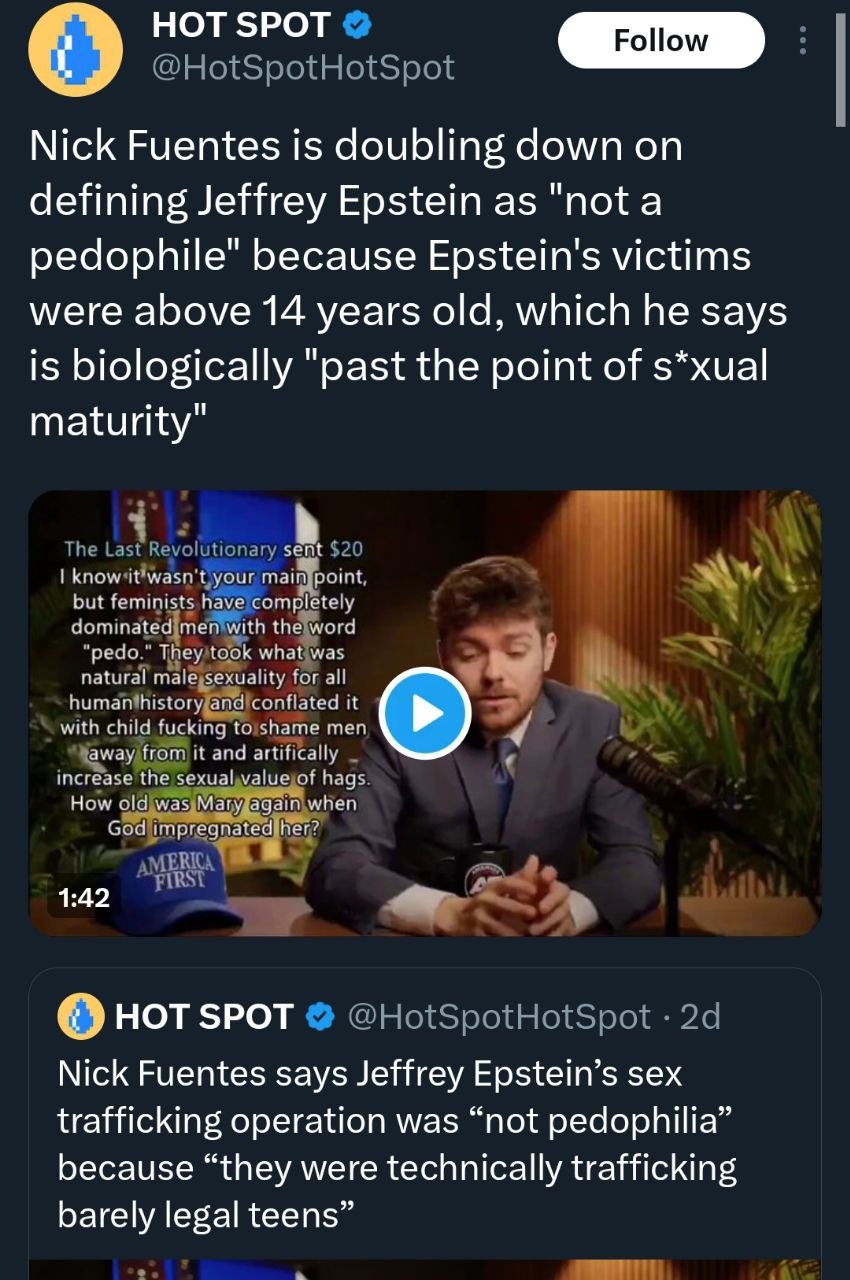The image size is (850, 1280).
Task: Play the video with the blue play button
Action: click(425, 712)
